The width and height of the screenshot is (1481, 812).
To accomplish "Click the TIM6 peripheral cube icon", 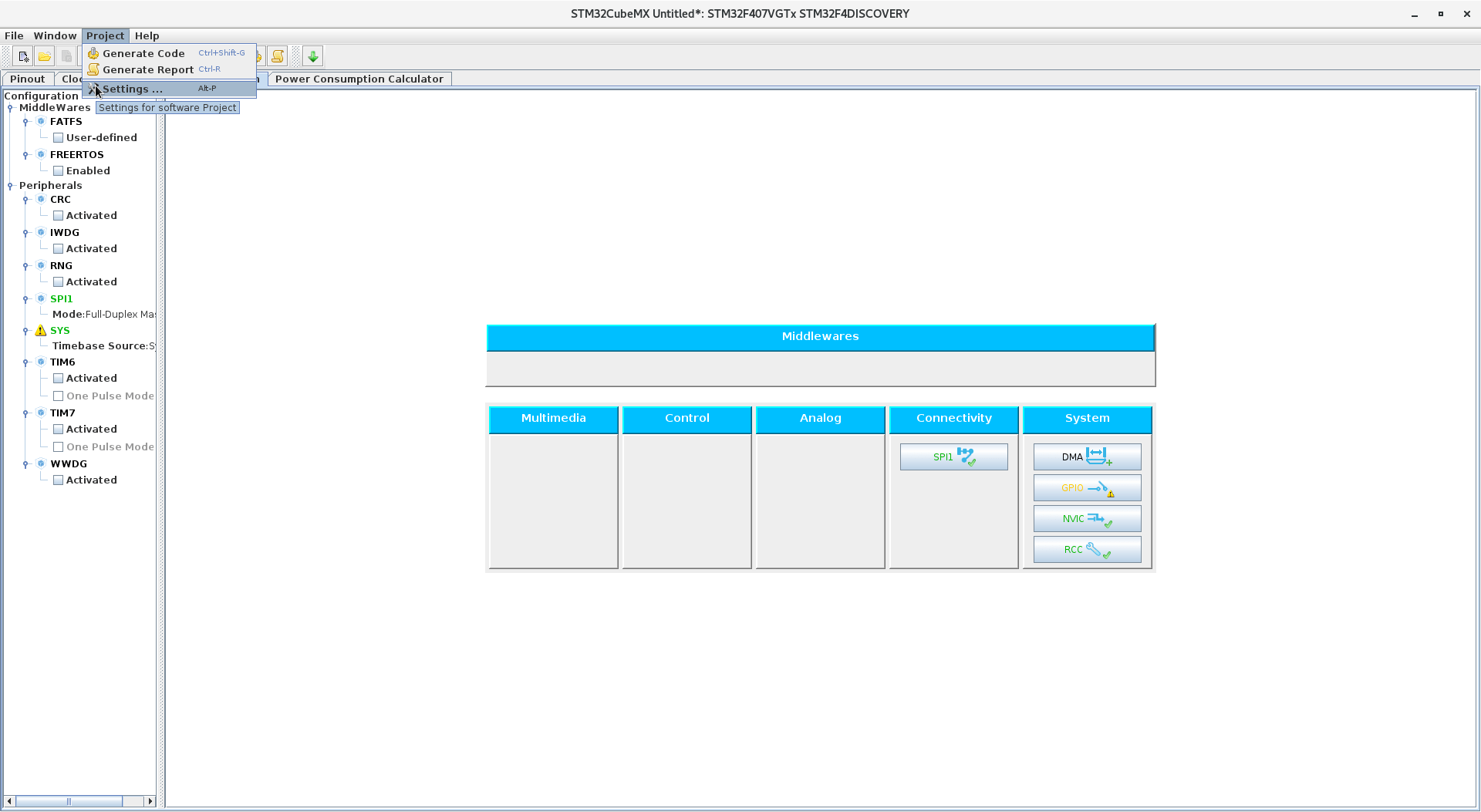I will point(41,362).
